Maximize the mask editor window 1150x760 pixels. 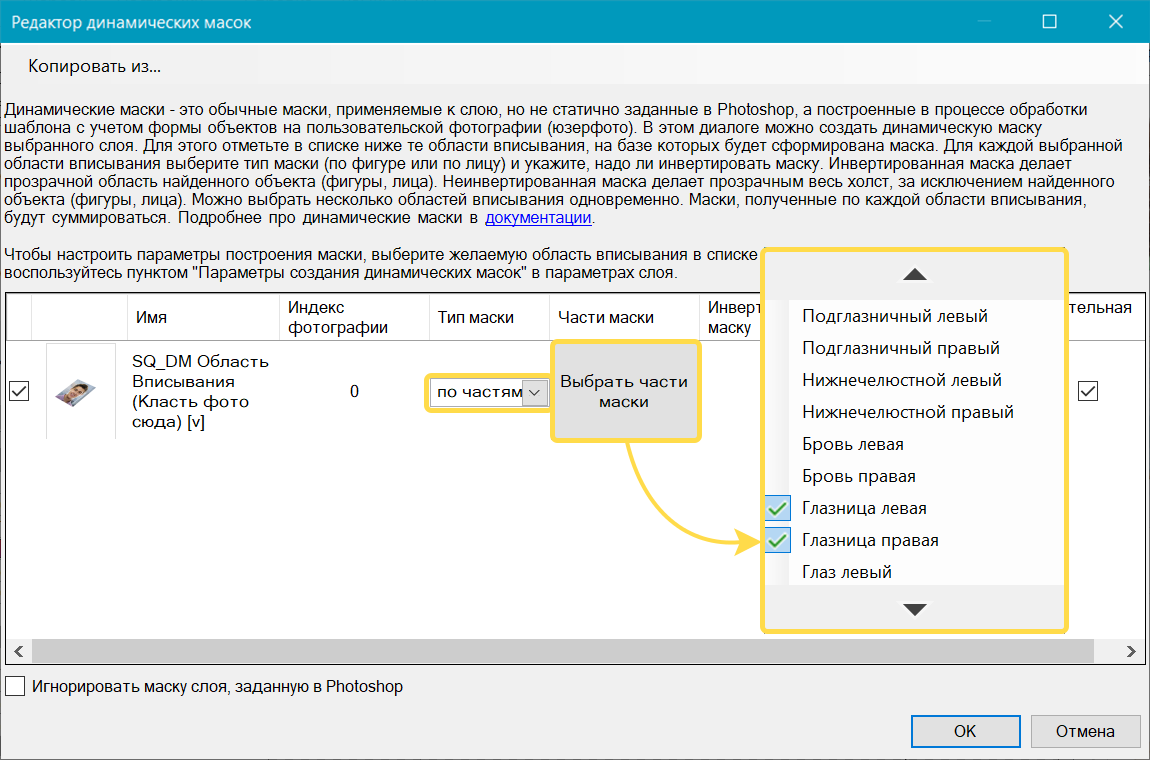click(1049, 21)
